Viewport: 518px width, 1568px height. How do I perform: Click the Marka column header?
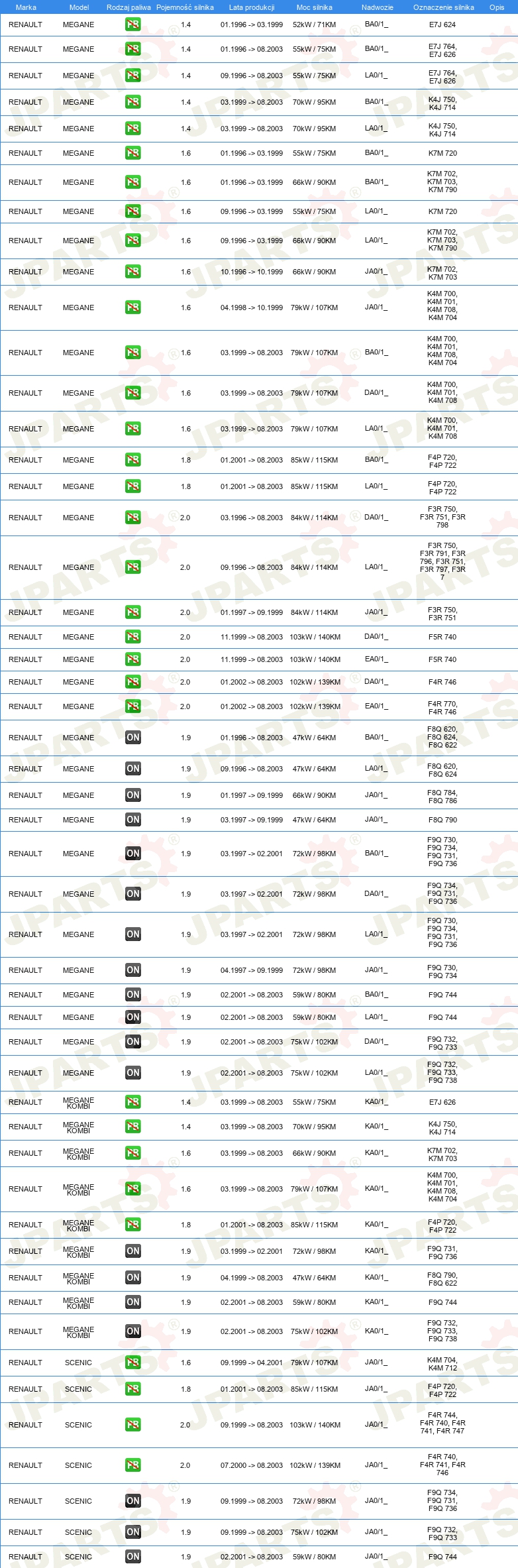26,7
